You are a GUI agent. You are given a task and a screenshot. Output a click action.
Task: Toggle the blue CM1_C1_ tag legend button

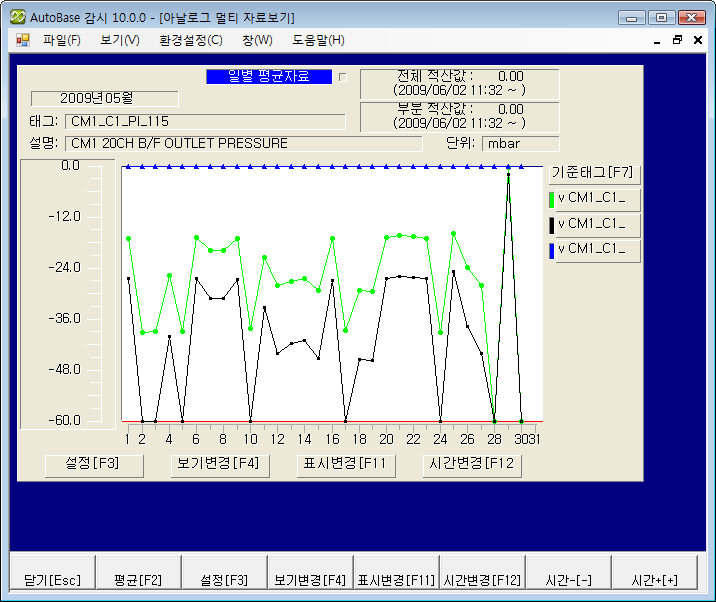click(598, 251)
